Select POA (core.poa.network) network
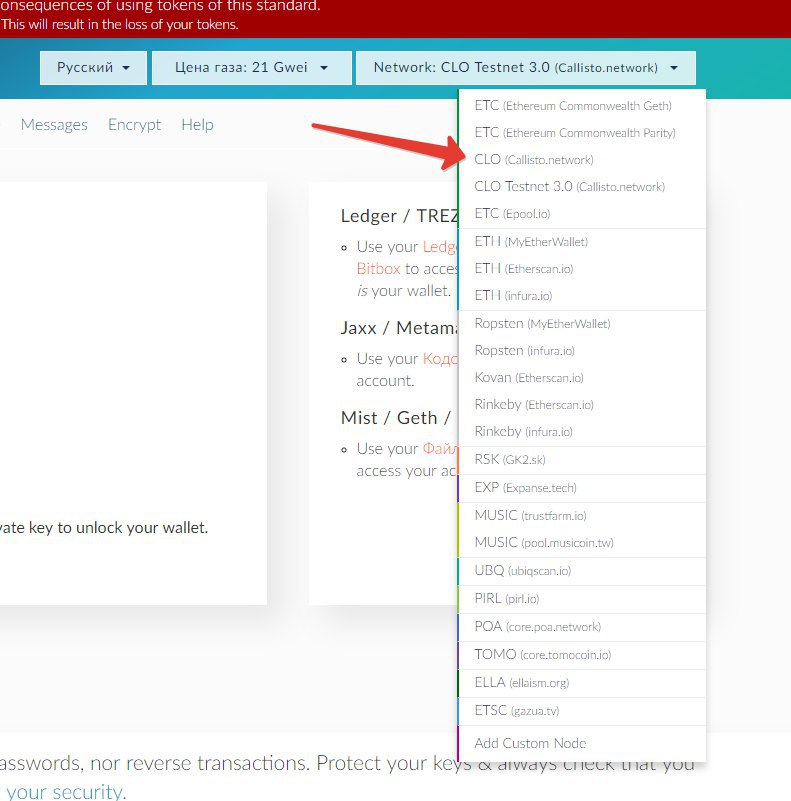Screen dimensions: 791x801 [582, 627]
